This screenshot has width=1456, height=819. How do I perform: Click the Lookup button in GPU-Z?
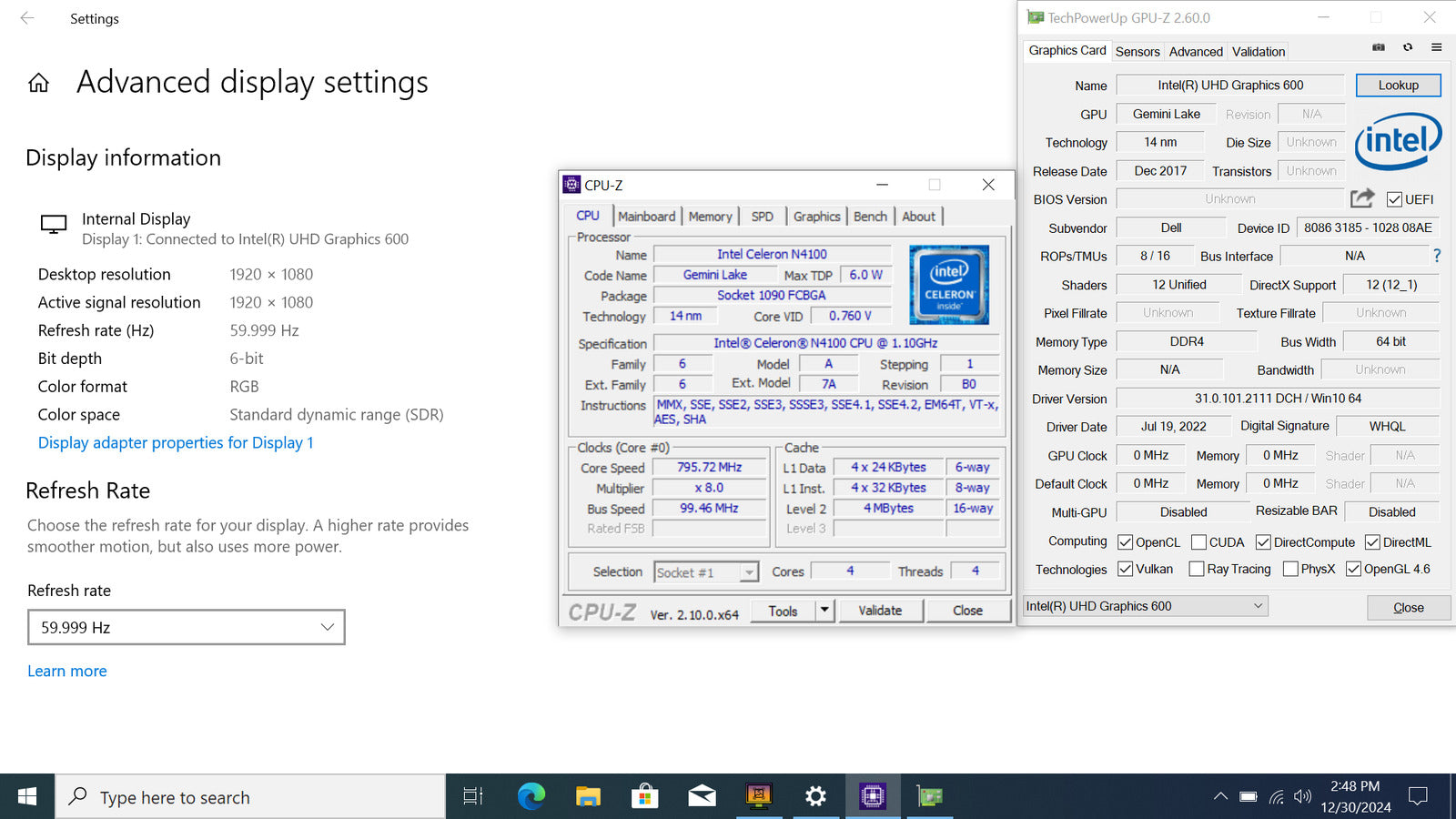tap(1398, 85)
